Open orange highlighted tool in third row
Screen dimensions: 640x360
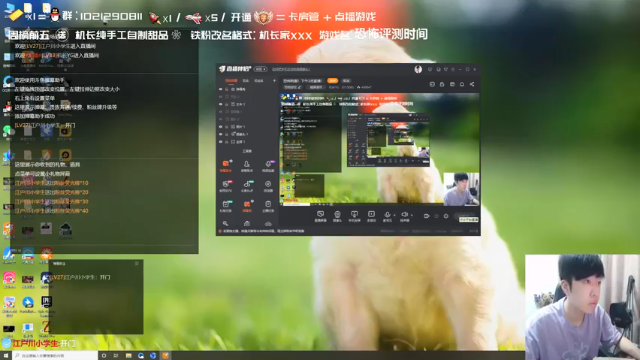coord(247,206)
